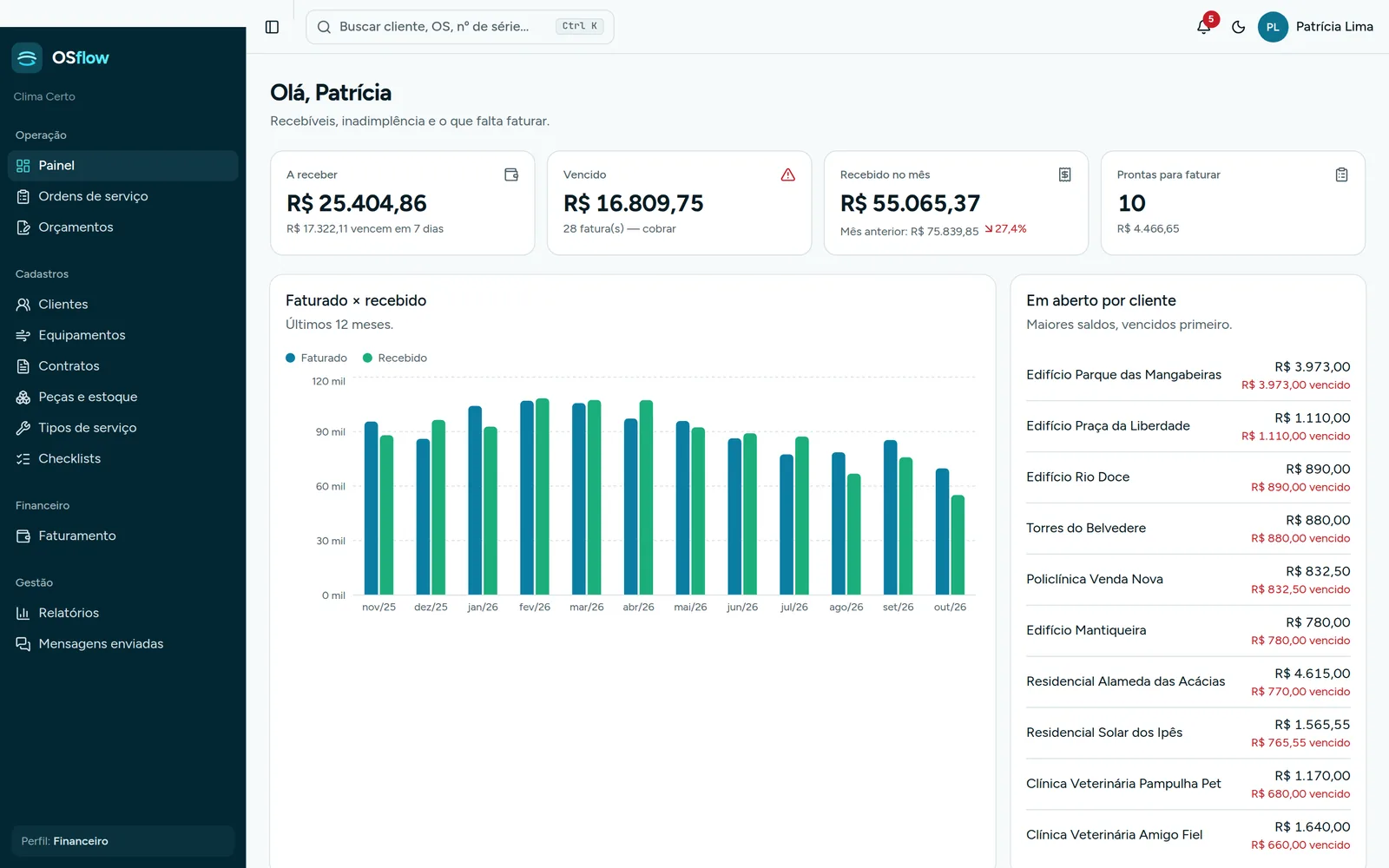Switch to dark mode moon icon
This screenshot has width=1389, height=868.
(1239, 27)
